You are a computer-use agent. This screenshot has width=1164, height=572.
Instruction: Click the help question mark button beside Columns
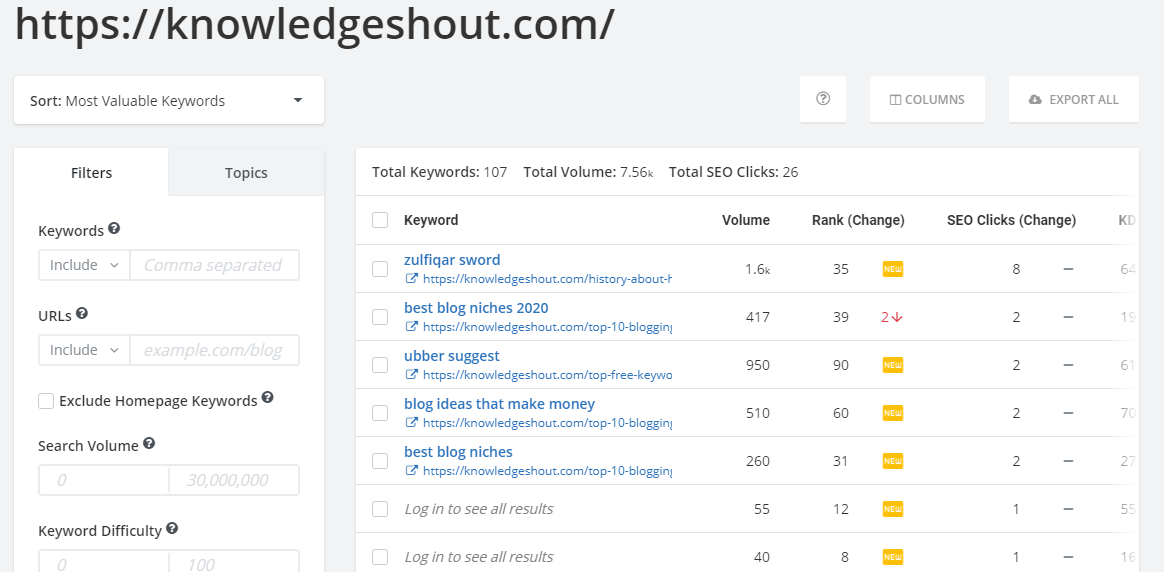coord(823,99)
